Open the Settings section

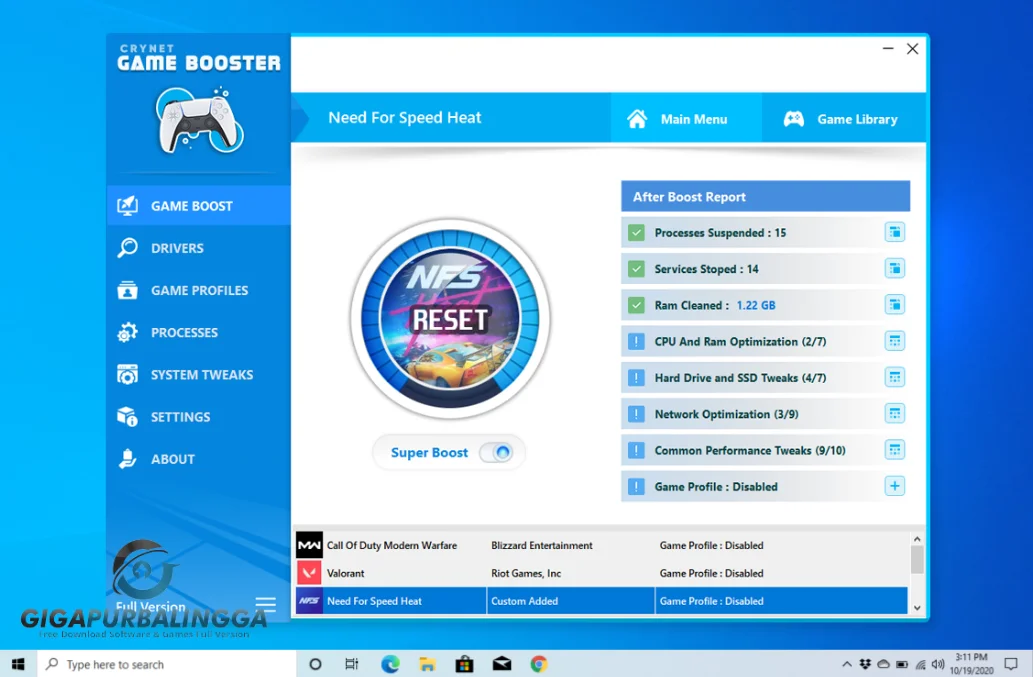(x=198, y=416)
